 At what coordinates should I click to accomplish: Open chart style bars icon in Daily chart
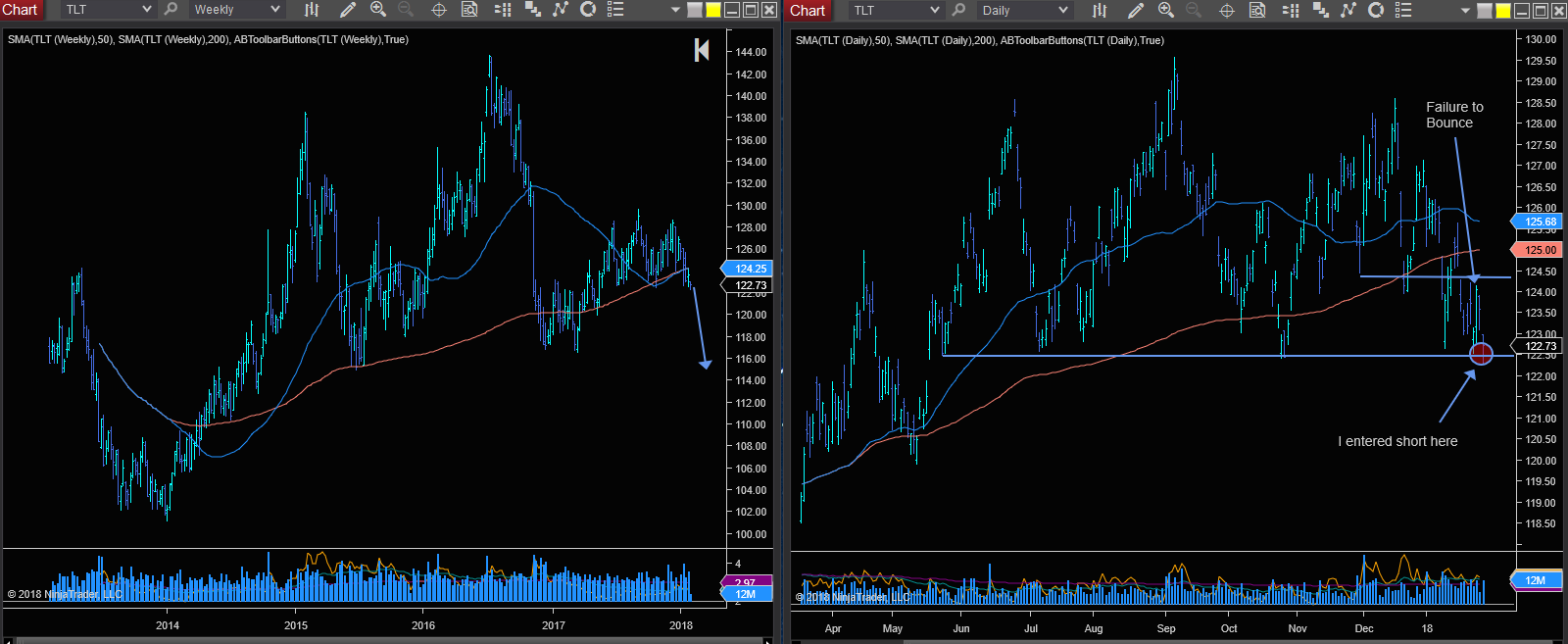point(1100,10)
